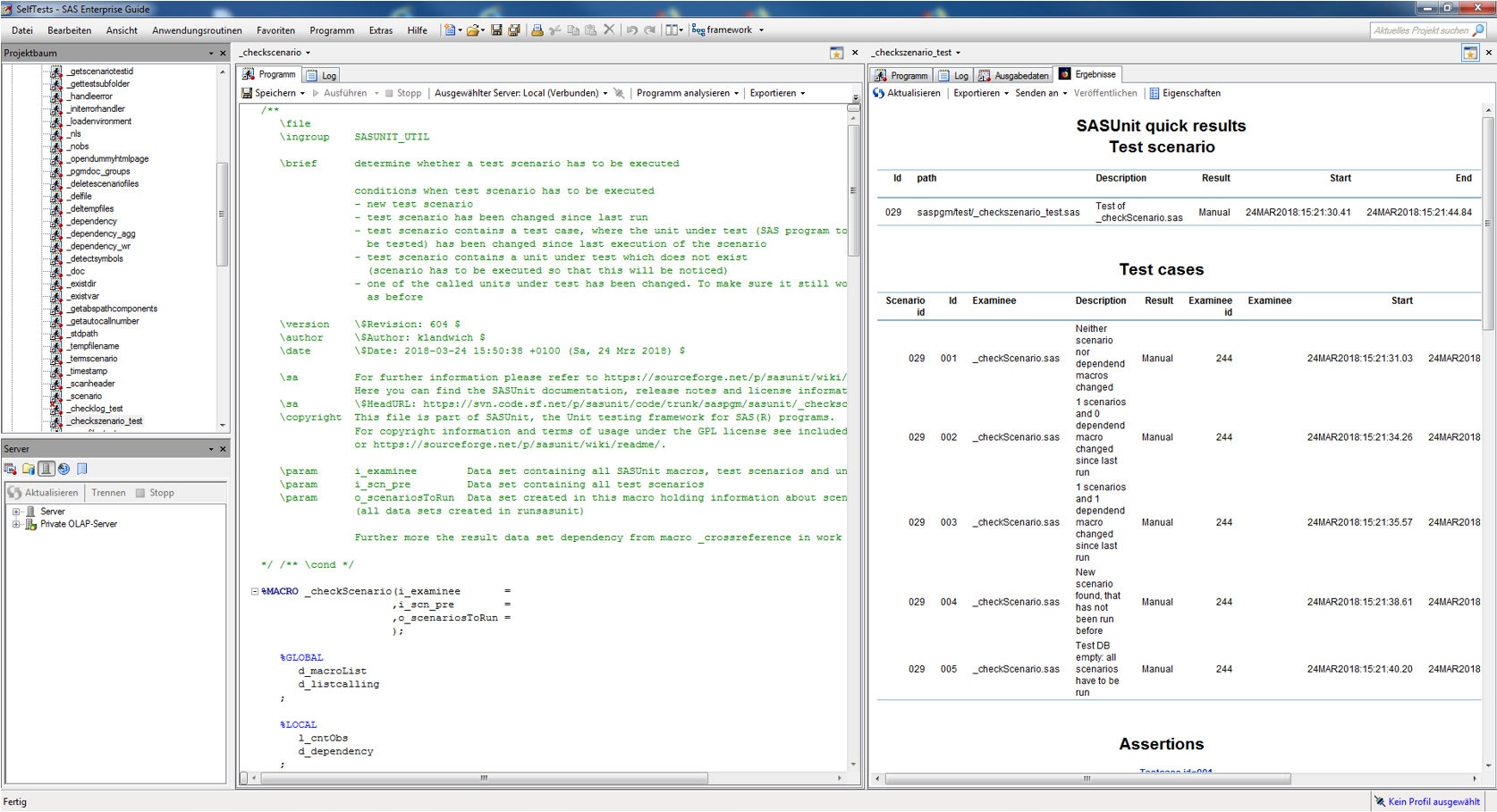This screenshot has width=1497, height=812.
Task: Open the Programm analysieren dropdown
Action: (x=687, y=93)
